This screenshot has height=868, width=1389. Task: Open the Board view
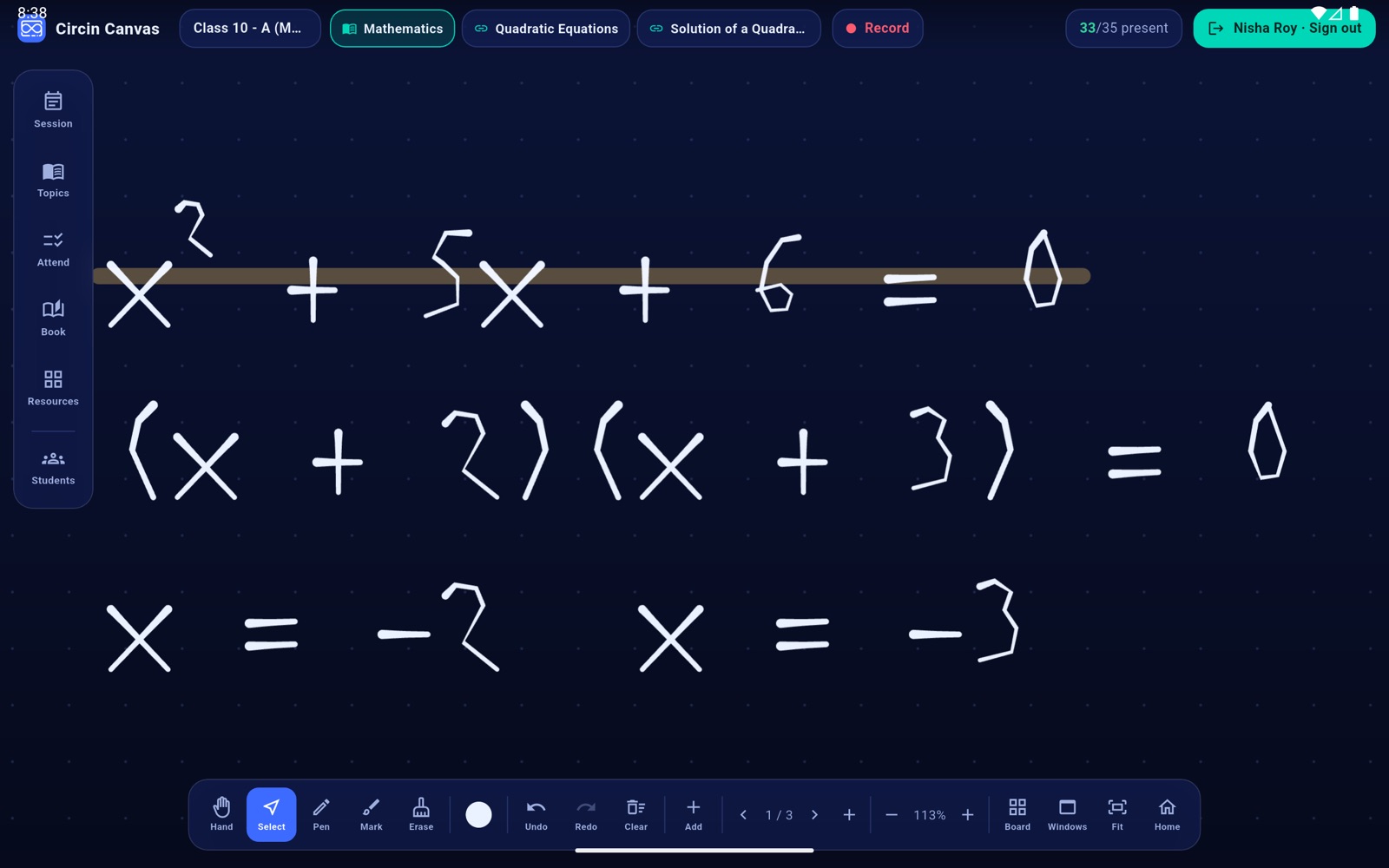[x=1017, y=814]
